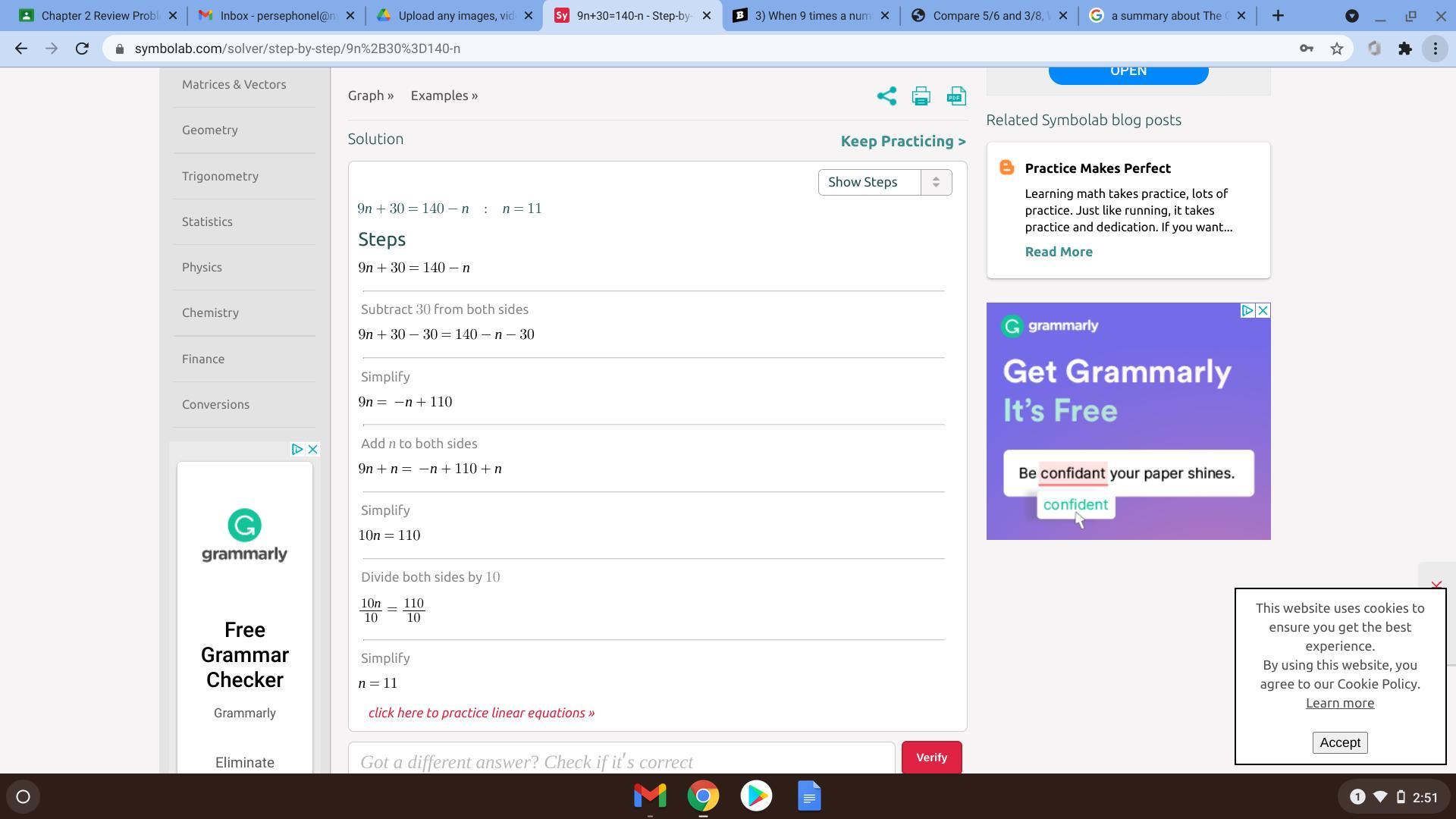Image resolution: width=1456 pixels, height=819 pixels.
Task: Select Trigonometry in the left sidebar
Action: pos(220,176)
